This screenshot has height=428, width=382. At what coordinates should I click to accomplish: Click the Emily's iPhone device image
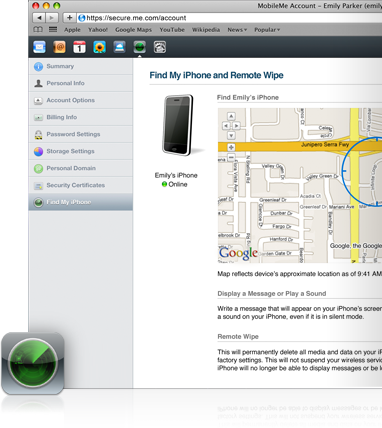click(179, 125)
